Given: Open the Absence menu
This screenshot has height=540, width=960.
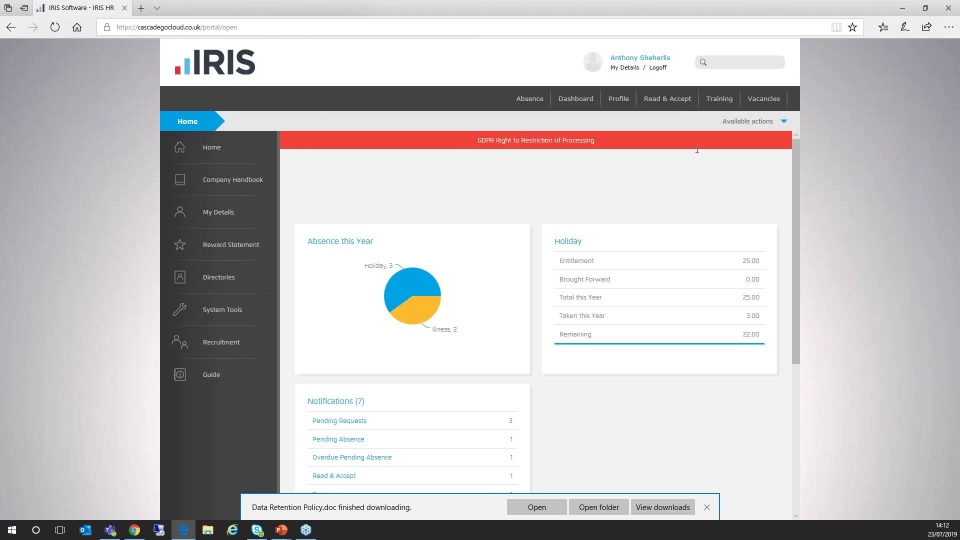Looking at the screenshot, I should [x=529, y=99].
